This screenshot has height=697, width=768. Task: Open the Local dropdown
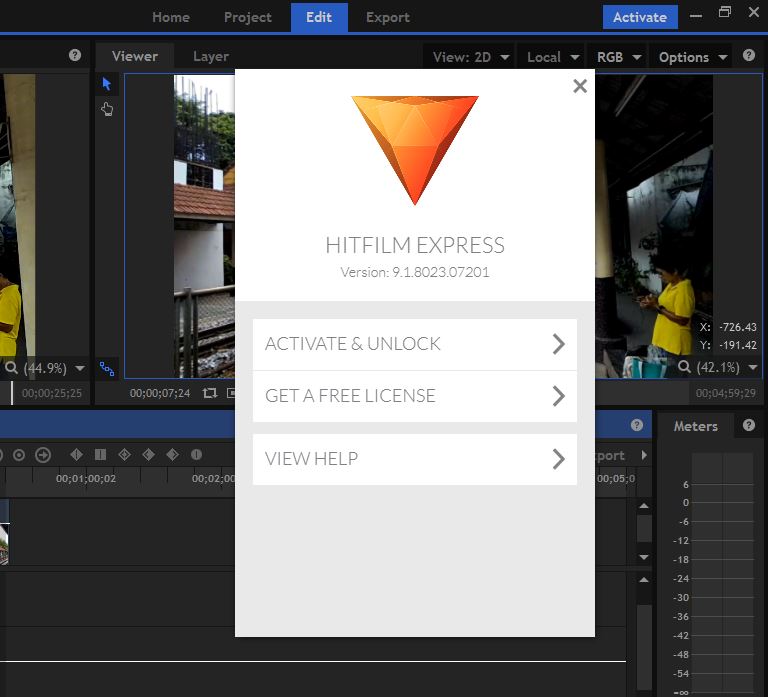[x=553, y=57]
